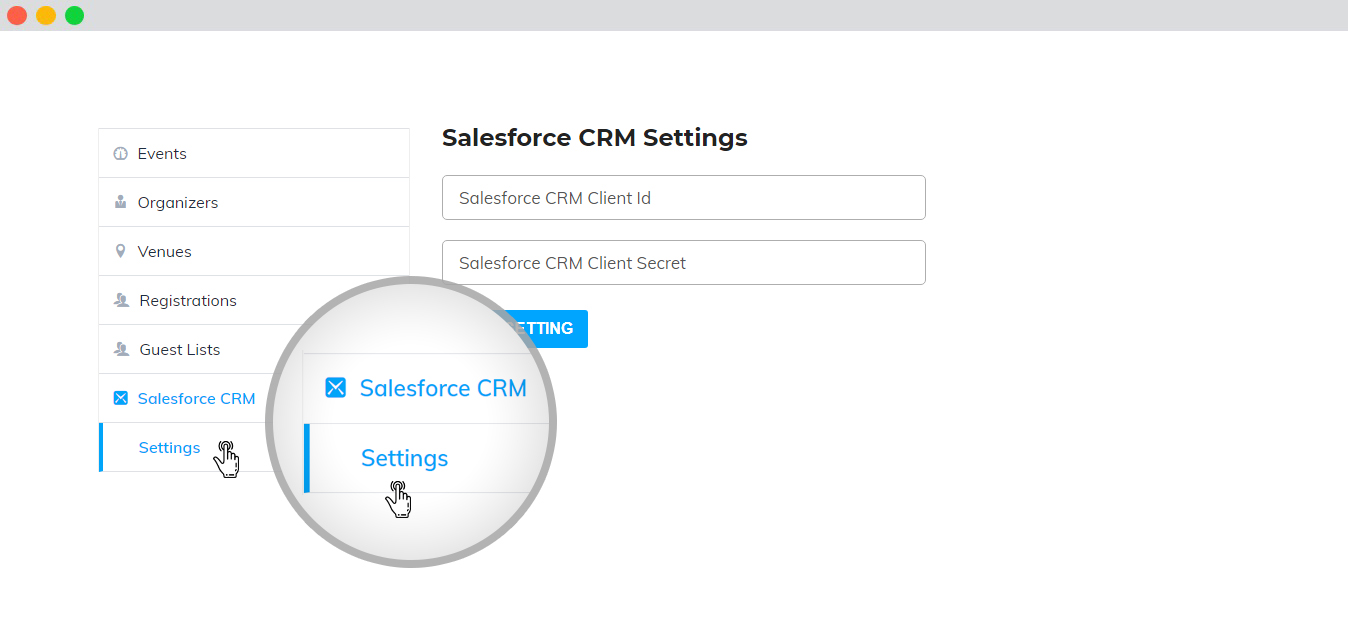Screen dimensions: 1348x635
Task: Focus the Salesforce CRM Client Secret field
Action: click(x=684, y=263)
